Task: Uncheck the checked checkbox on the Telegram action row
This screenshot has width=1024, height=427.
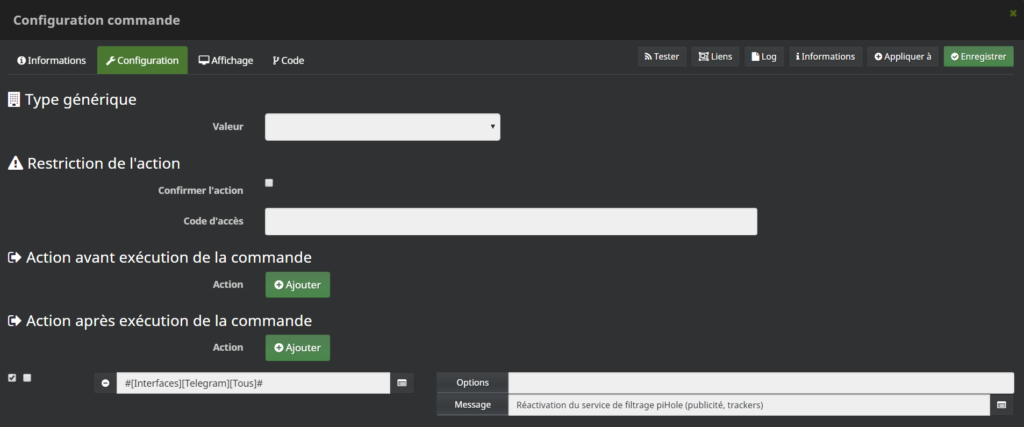Action: [x=12, y=378]
